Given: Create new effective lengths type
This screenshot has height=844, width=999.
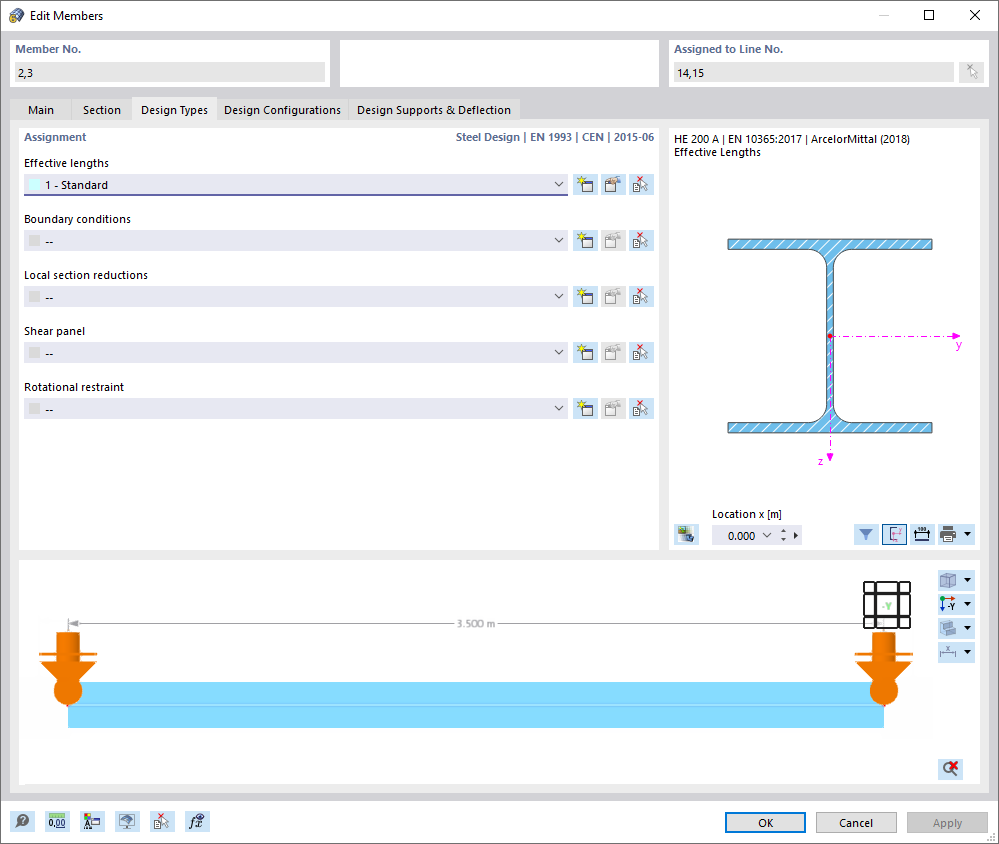Looking at the screenshot, I should [585, 185].
